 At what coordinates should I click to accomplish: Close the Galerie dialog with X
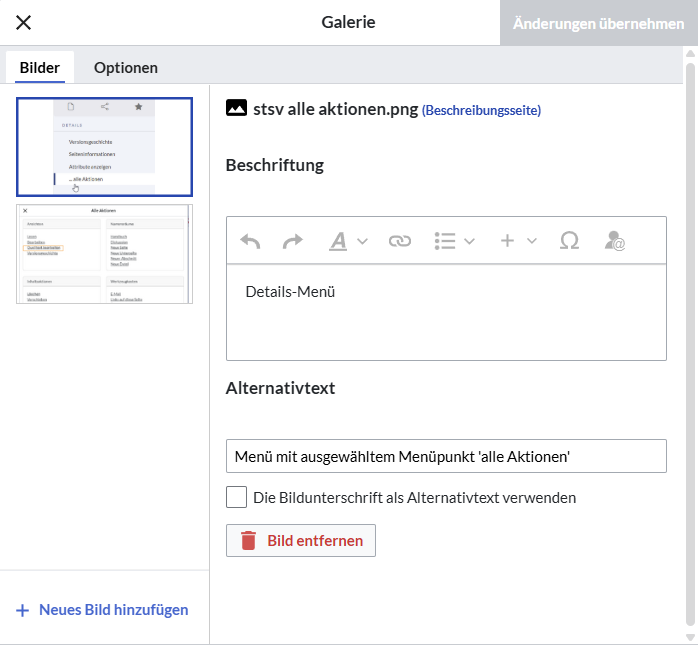(23, 22)
